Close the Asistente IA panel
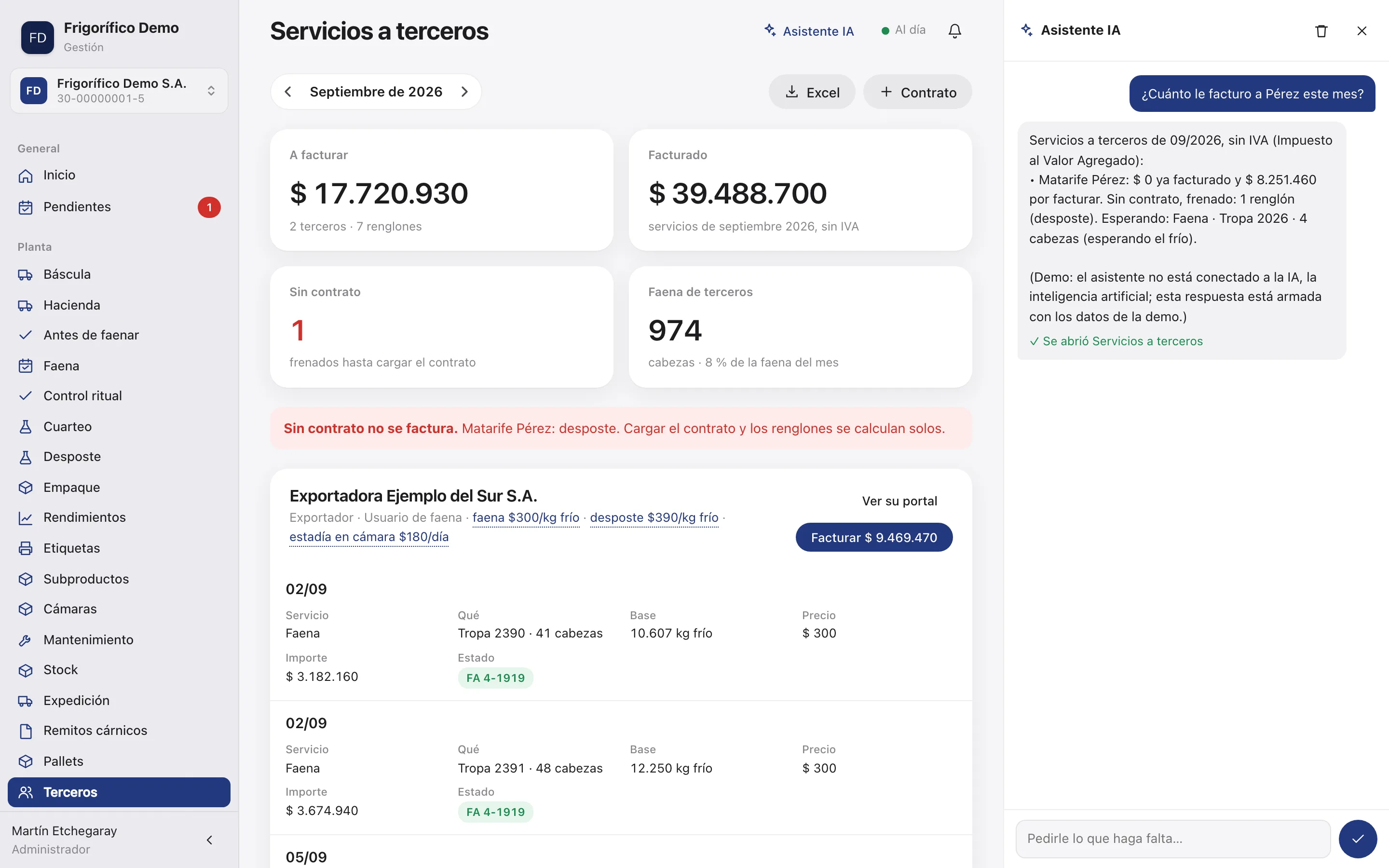This screenshot has width=1389, height=868. tap(1362, 31)
